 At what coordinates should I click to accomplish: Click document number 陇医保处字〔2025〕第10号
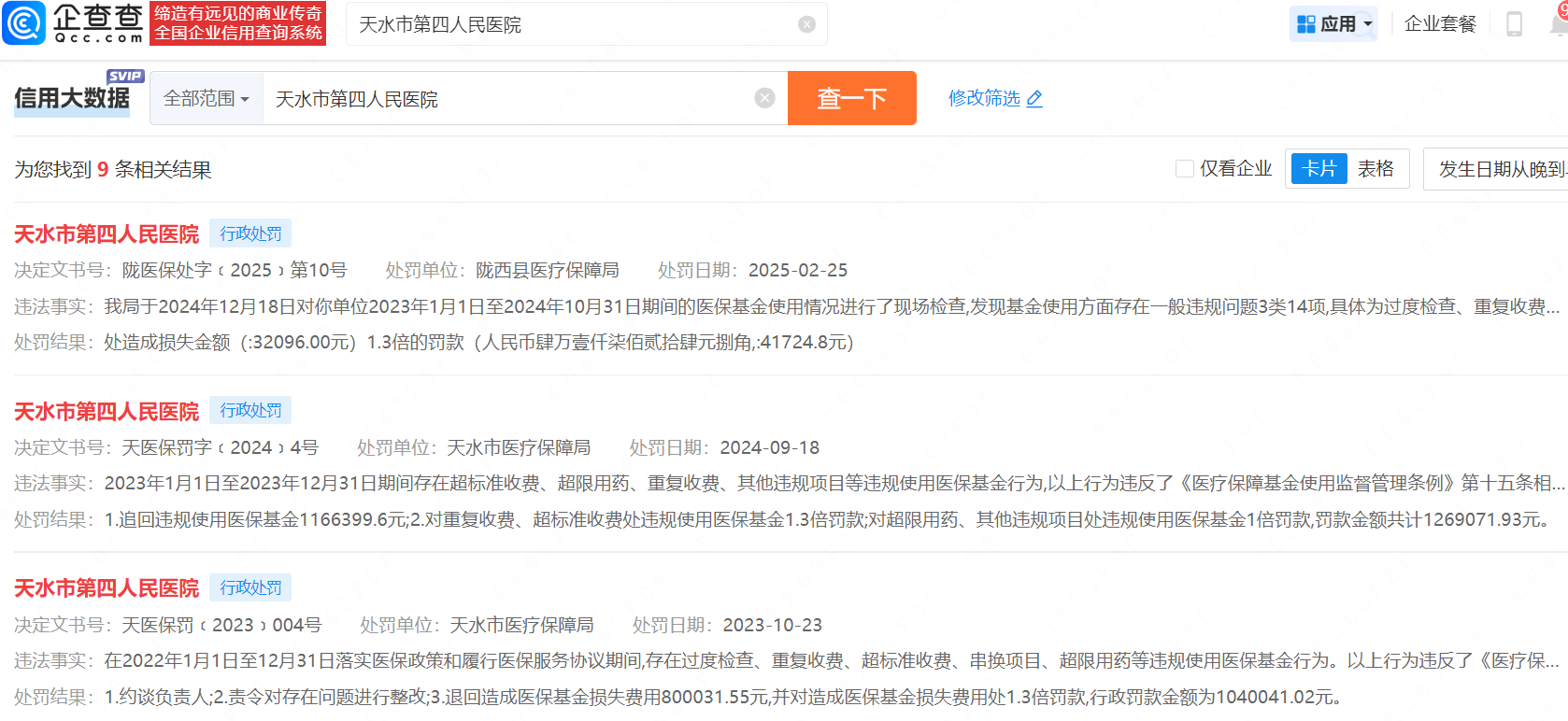click(x=235, y=270)
